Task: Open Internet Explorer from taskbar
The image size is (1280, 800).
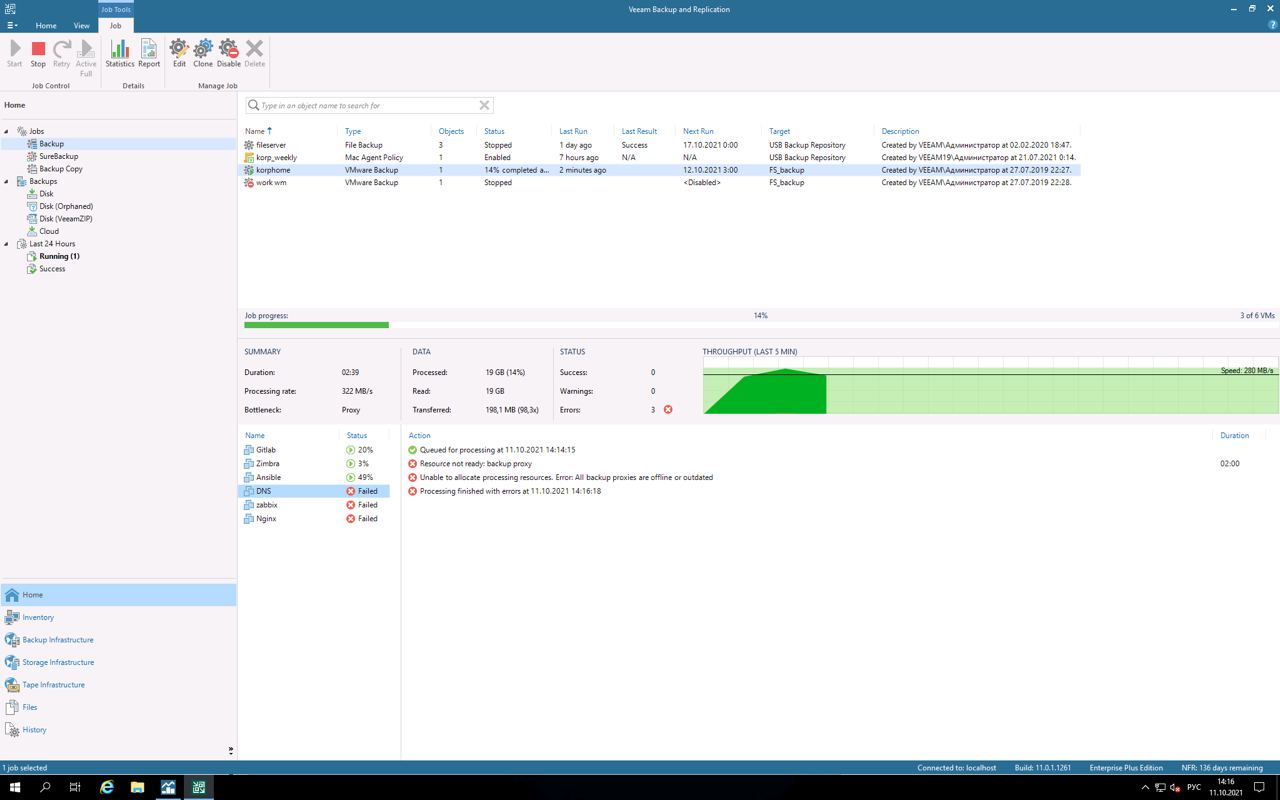Action: tap(107, 788)
